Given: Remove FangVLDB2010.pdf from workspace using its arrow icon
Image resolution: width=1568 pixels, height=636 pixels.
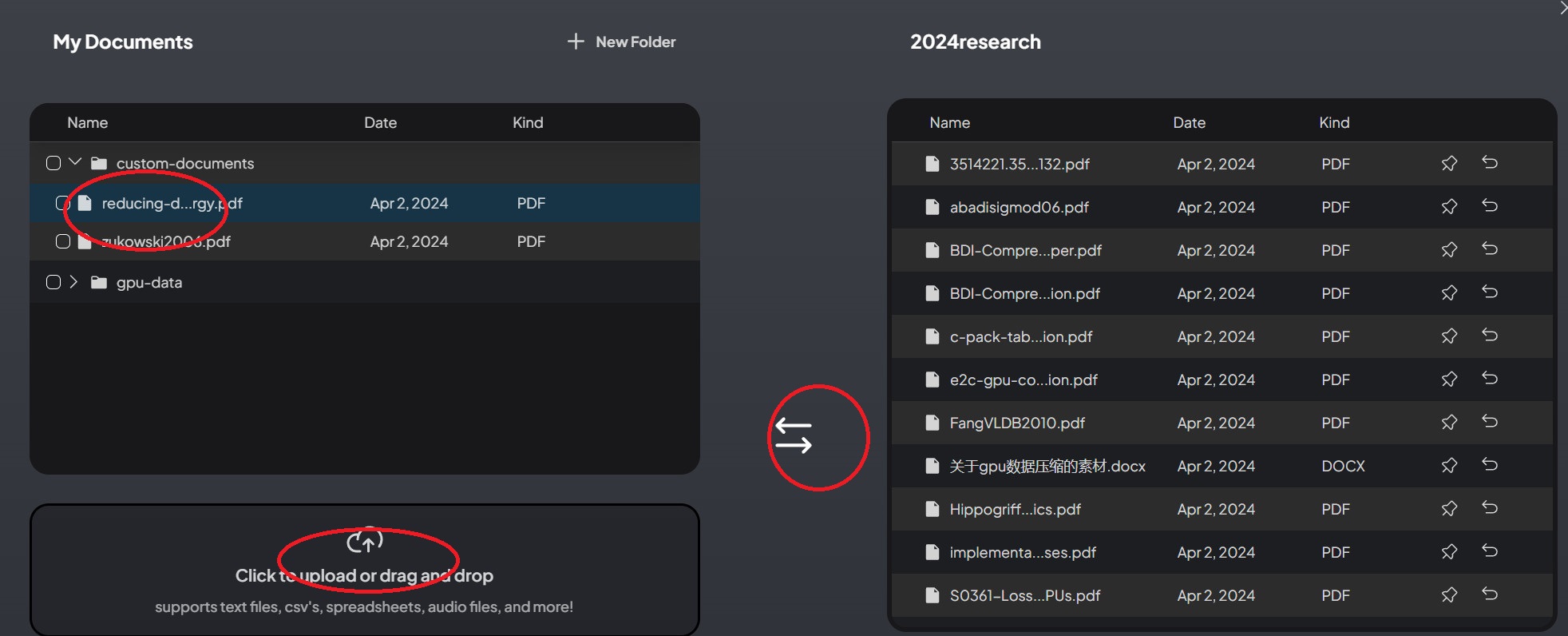Looking at the screenshot, I should pos(1489,422).
